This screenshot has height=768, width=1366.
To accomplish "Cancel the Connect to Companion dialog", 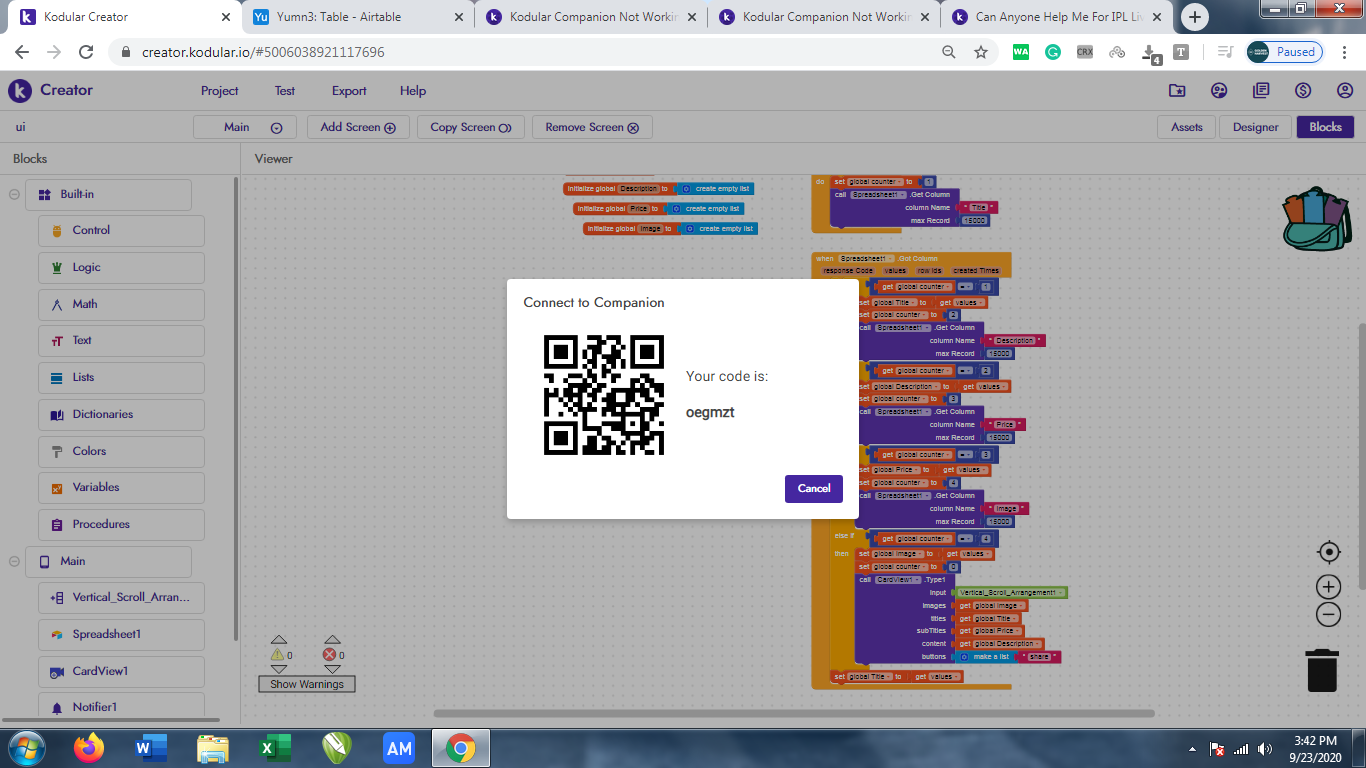I will pos(814,488).
